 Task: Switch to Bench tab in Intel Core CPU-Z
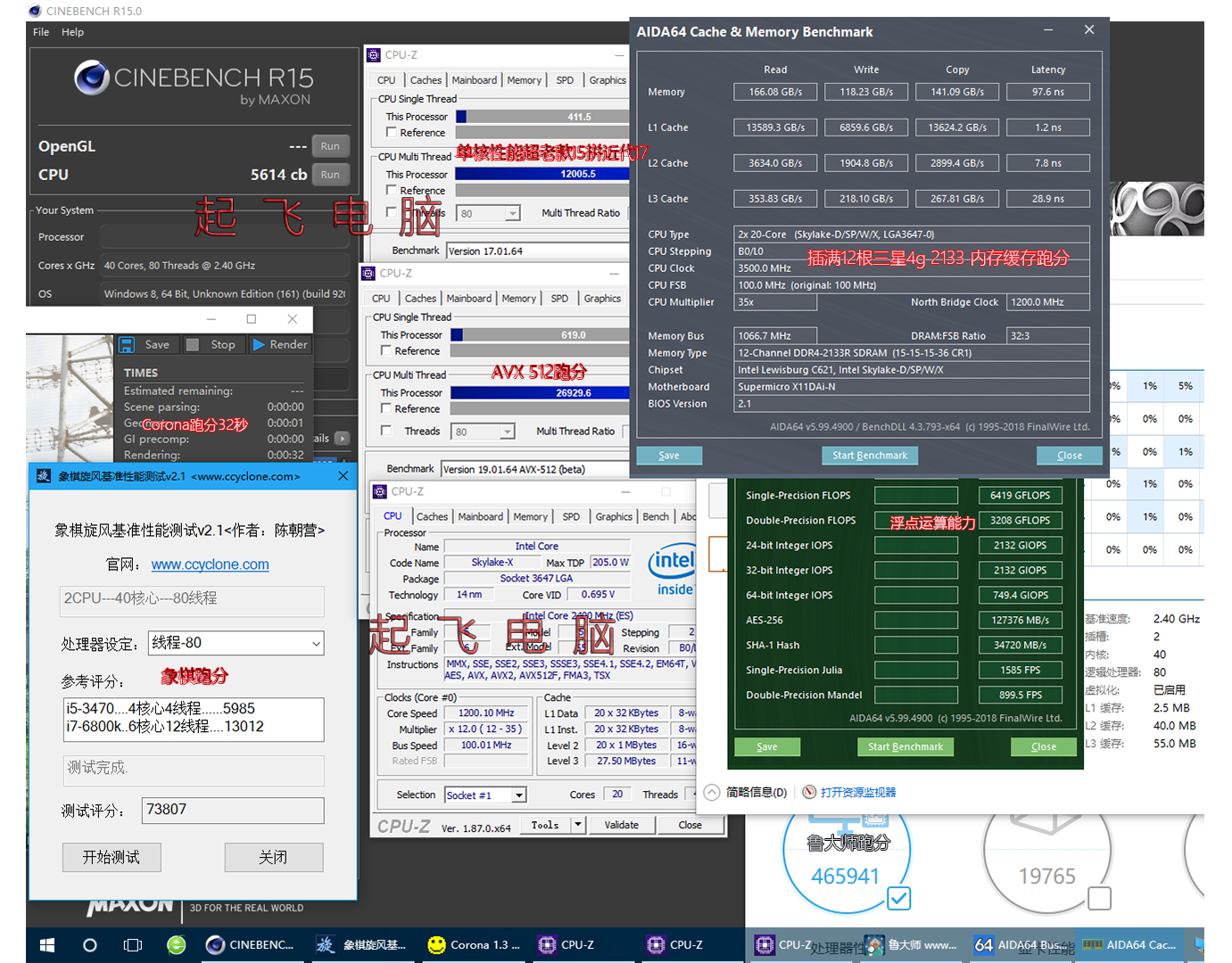656,517
